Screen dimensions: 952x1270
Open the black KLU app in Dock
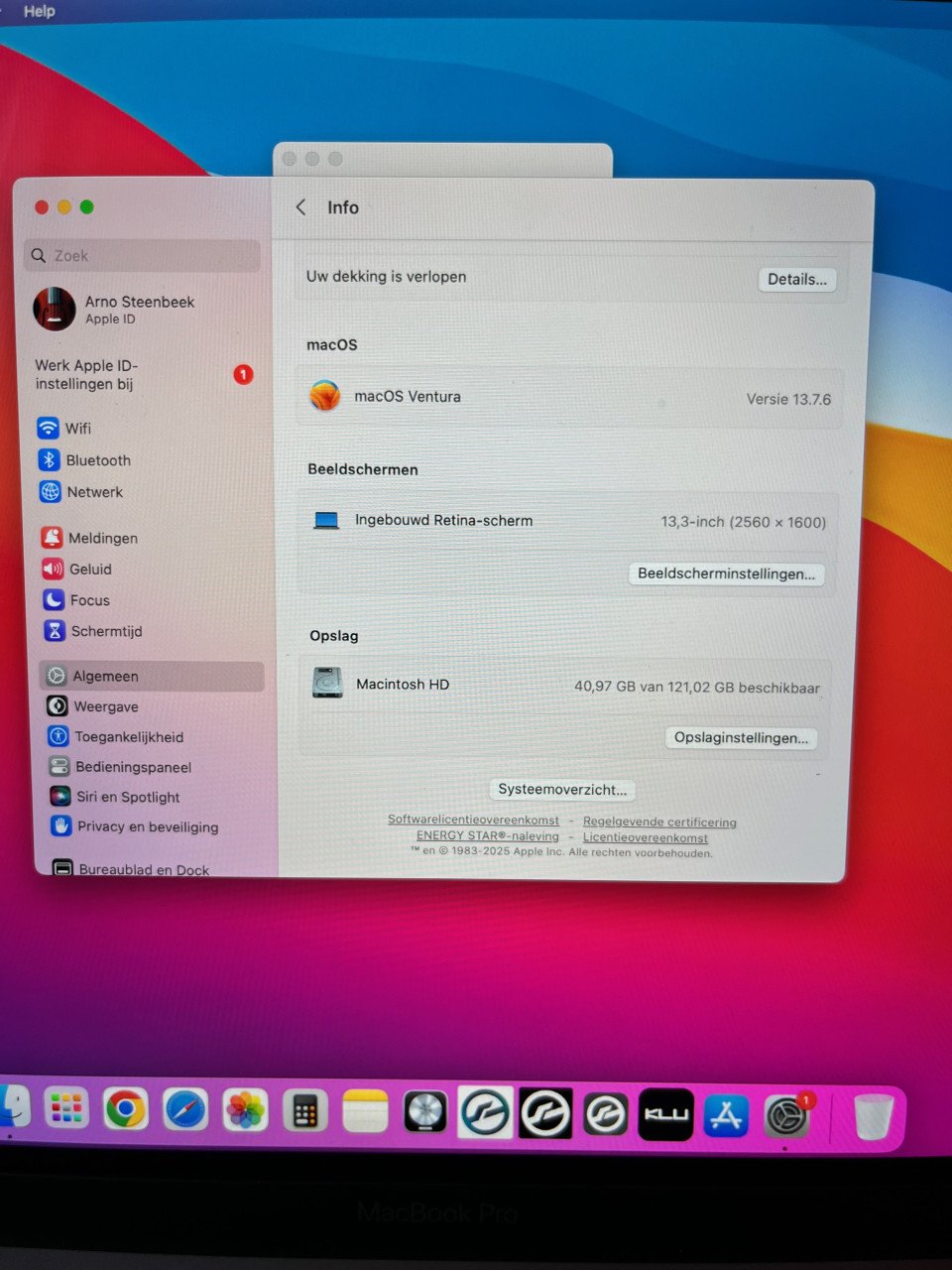(x=665, y=1115)
